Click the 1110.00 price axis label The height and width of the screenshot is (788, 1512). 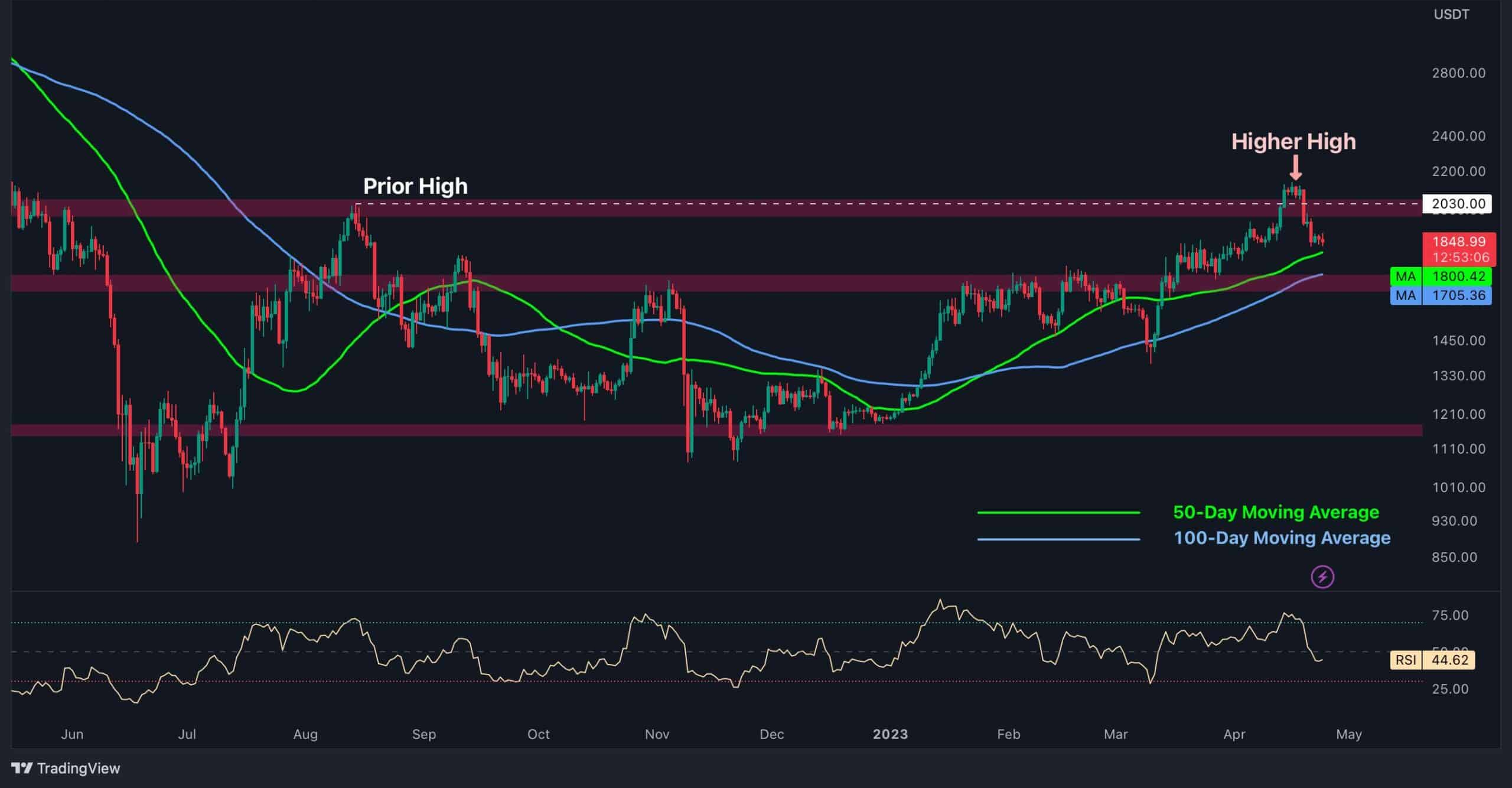pos(1458,449)
